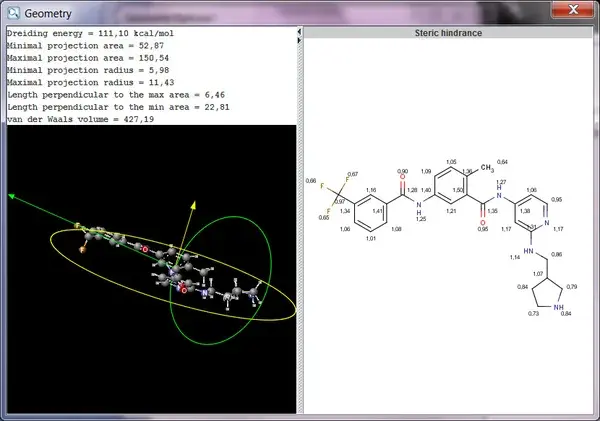600x421 pixels.
Task: Click the hindrance value 1,28
Action: tap(412, 190)
